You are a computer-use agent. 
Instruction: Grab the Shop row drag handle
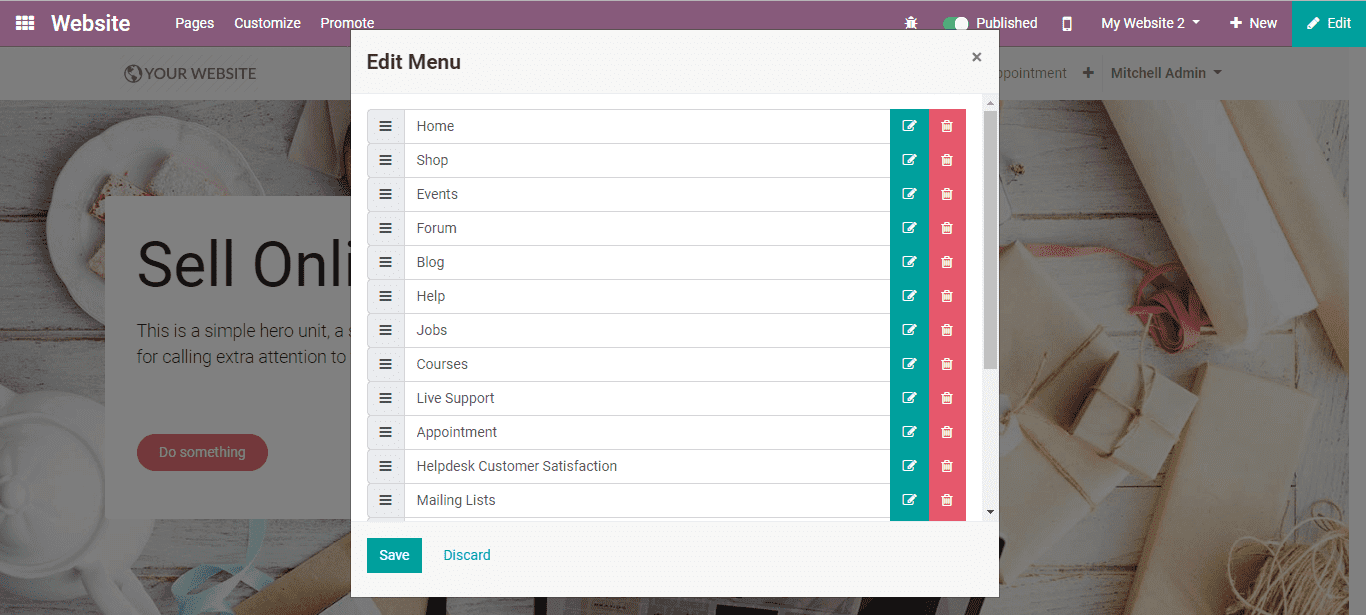click(x=386, y=160)
